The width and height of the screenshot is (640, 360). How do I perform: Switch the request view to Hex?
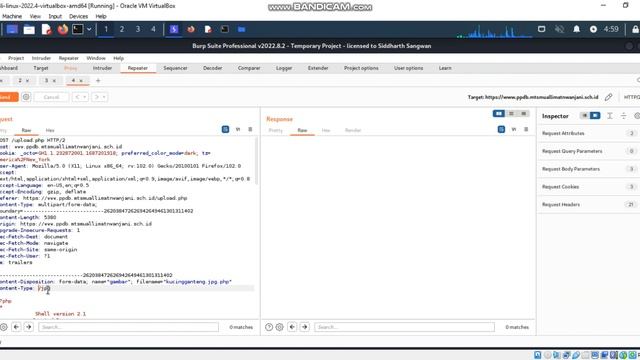[50, 130]
